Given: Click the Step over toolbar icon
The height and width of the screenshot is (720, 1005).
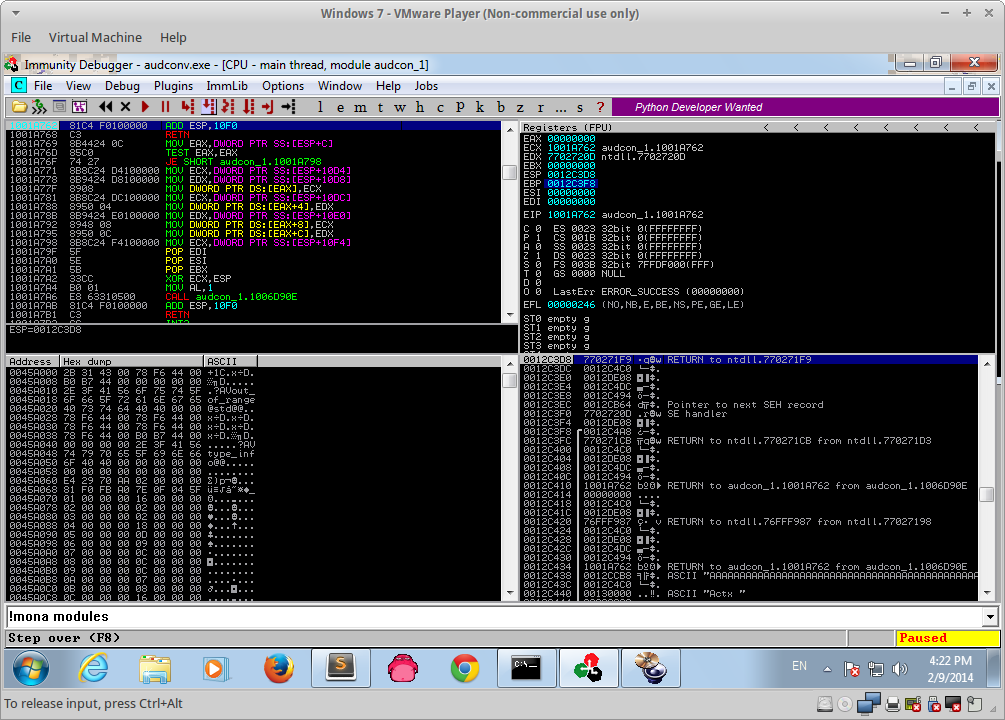Looking at the screenshot, I should click(x=207, y=107).
